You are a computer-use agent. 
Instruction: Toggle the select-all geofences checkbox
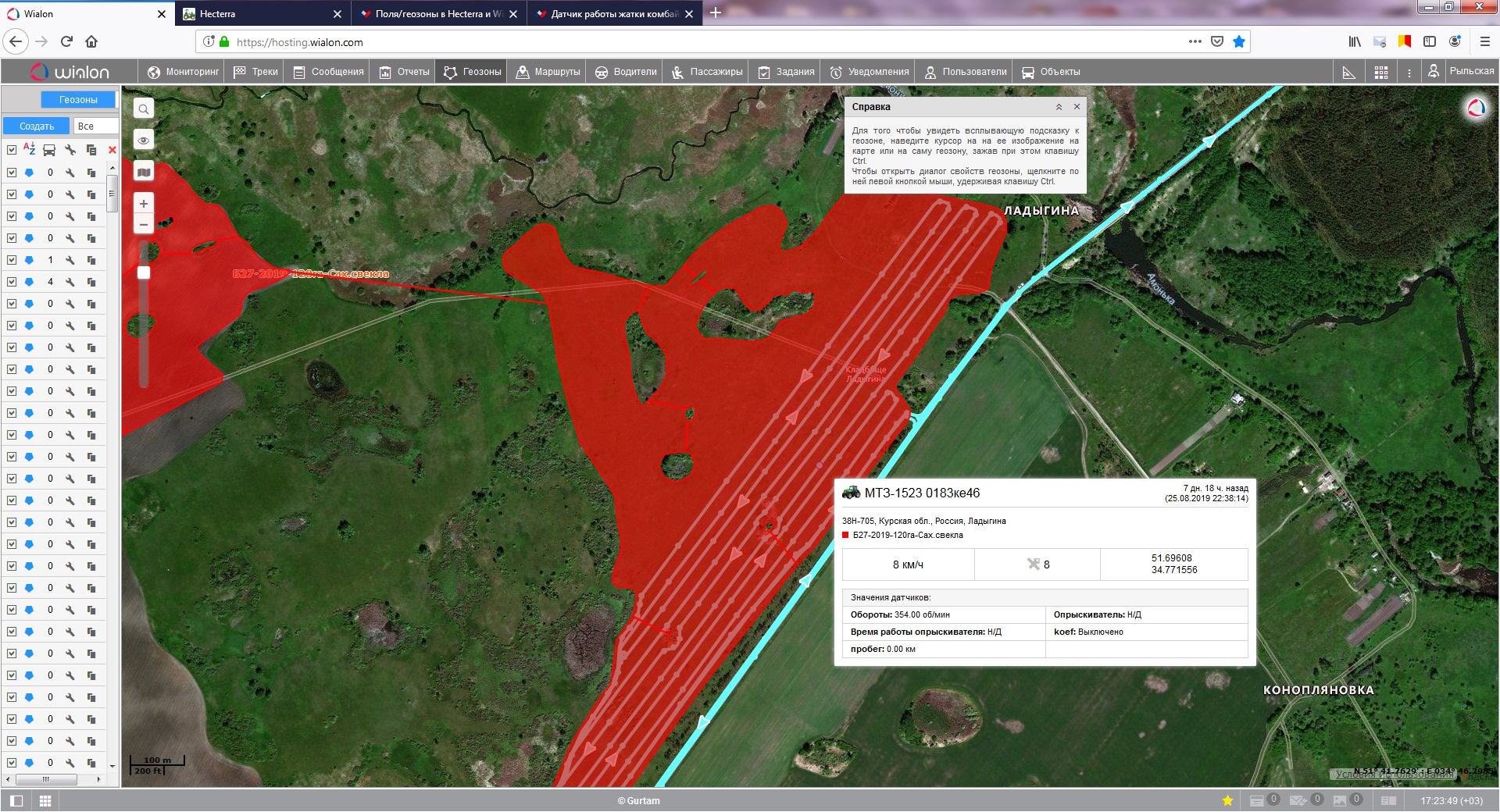point(12,150)
